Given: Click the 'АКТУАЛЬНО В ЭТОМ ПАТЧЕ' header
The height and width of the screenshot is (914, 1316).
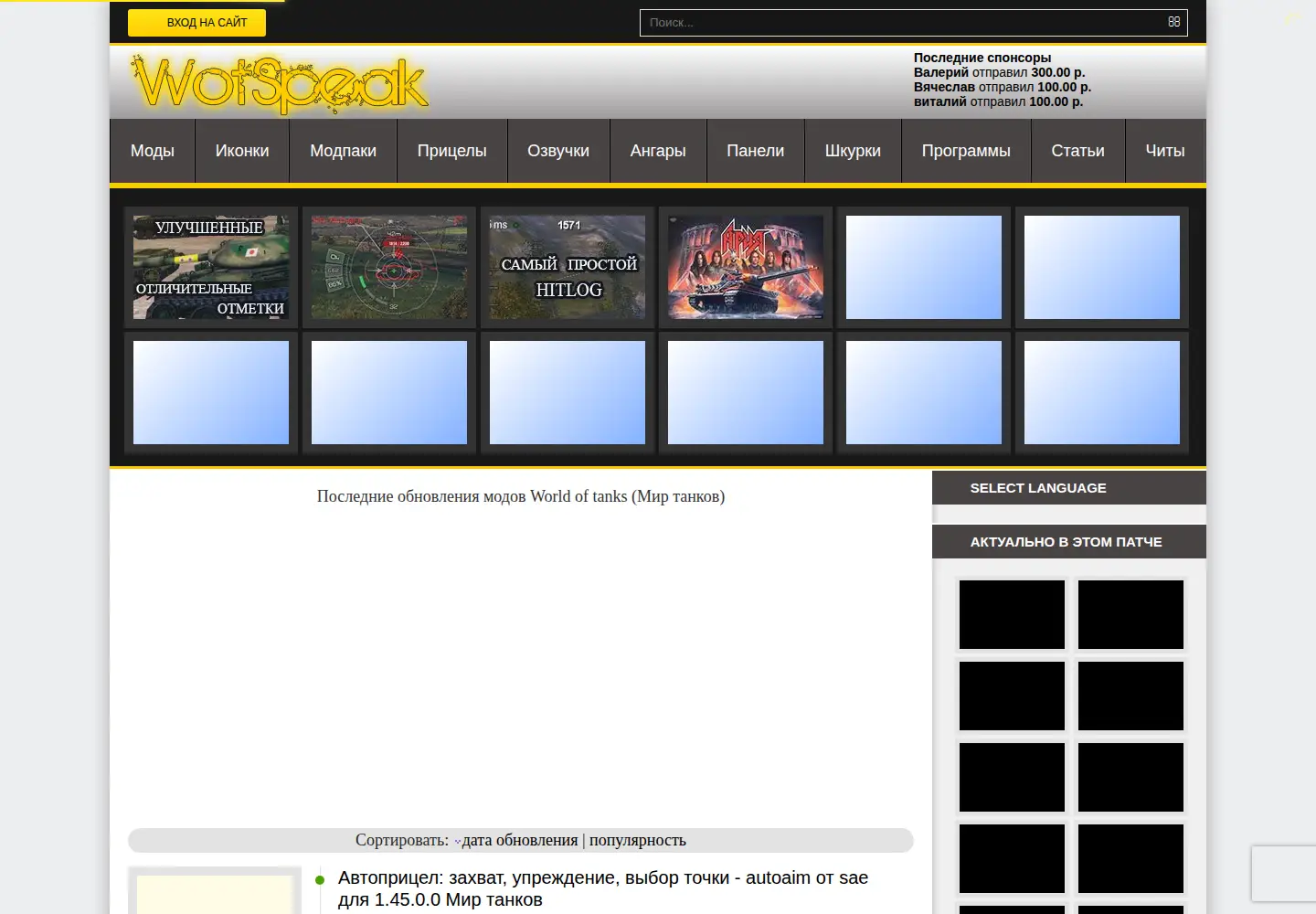Looking at the screenshot, I should tap(1067, 542).
